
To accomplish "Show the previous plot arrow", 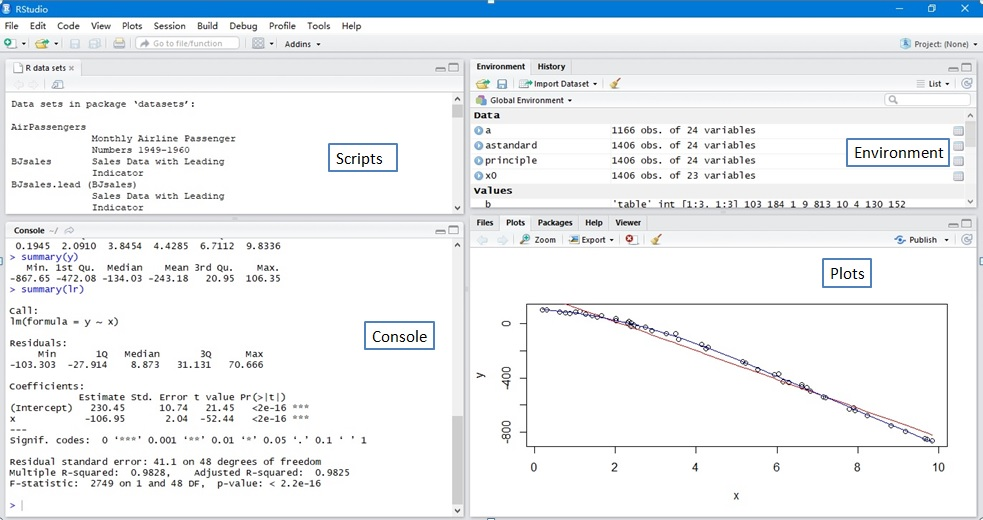I will click(x=482, y=240).
